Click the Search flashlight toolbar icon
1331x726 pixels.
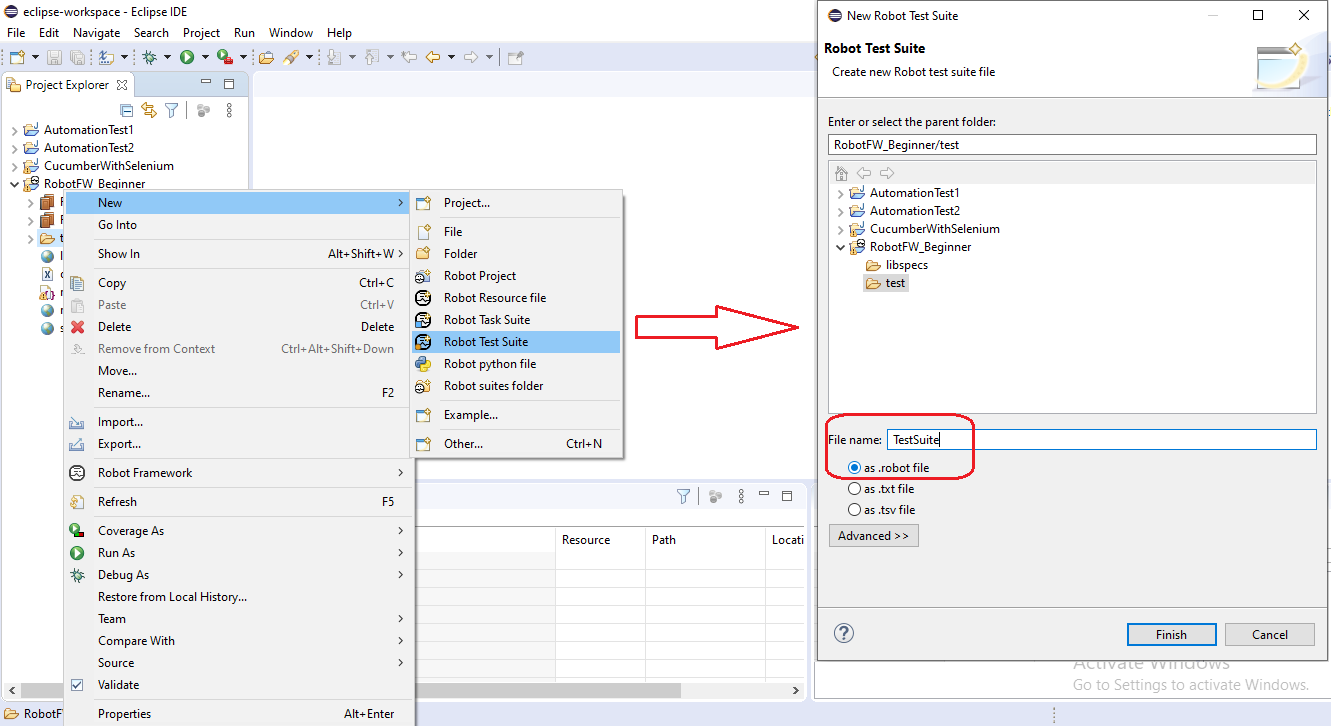(291, 58)
